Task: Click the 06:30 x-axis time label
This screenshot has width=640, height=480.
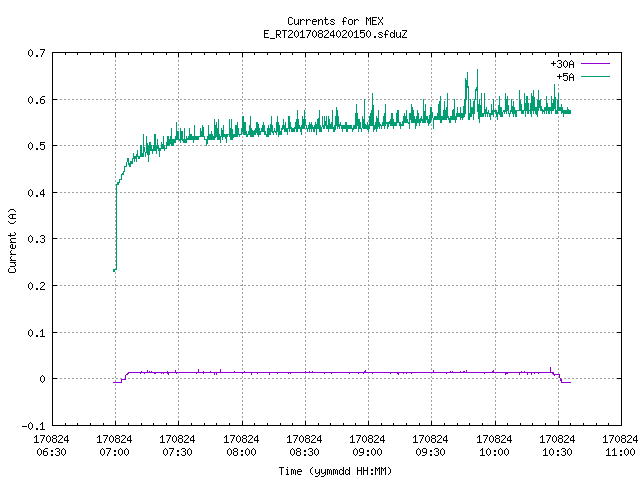Action: pyautogui.click(x=51, y=452)
